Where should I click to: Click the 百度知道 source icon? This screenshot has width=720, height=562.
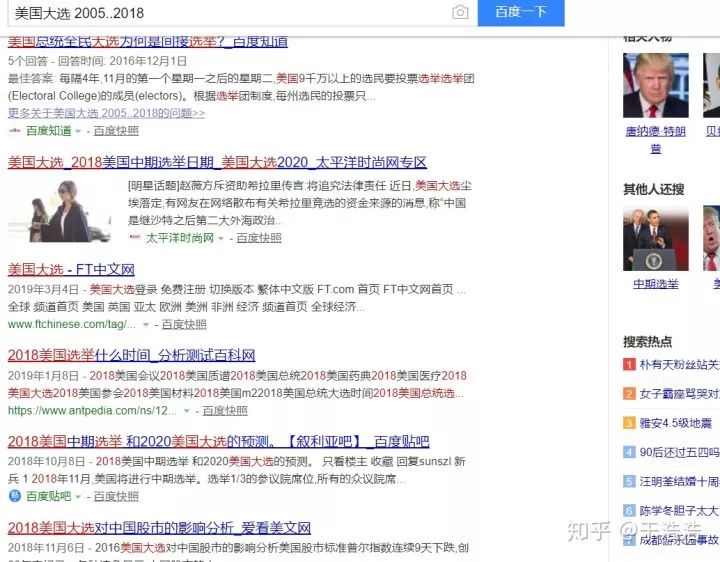(15, 131)
